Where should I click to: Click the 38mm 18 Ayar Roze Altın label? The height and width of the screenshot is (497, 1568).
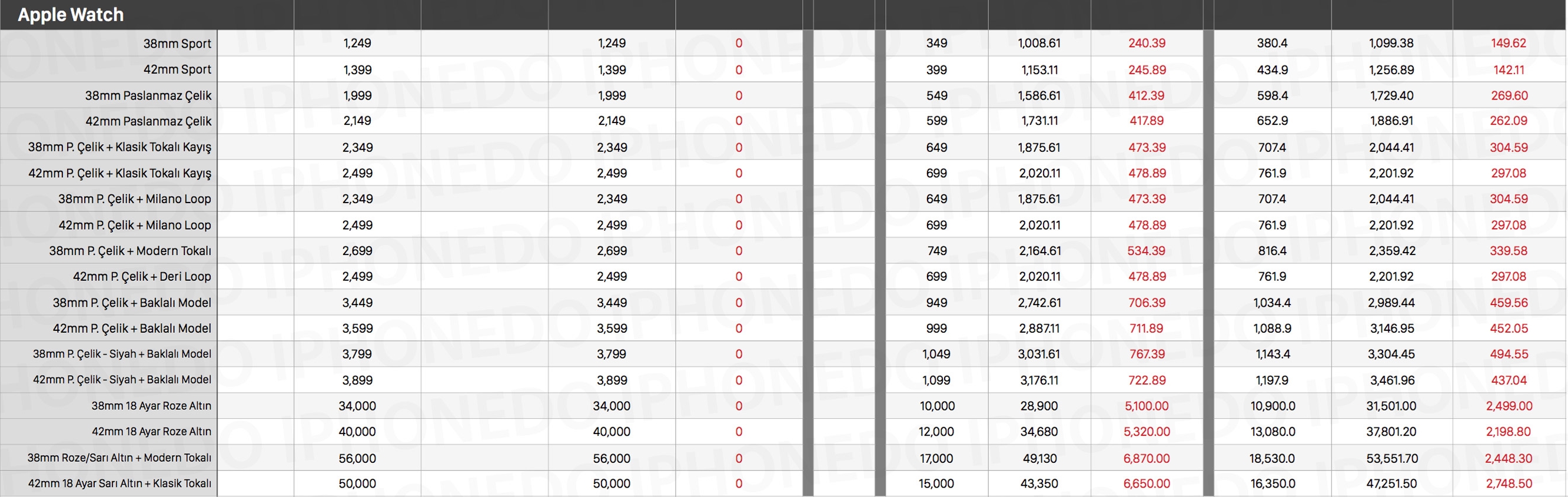(151, 406)
